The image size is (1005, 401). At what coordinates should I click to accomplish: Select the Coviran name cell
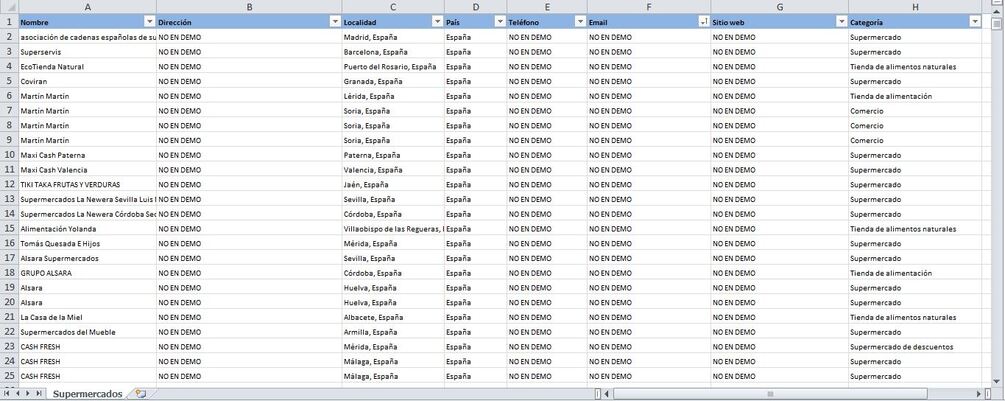pyautogui.click(x=87, y=81)
